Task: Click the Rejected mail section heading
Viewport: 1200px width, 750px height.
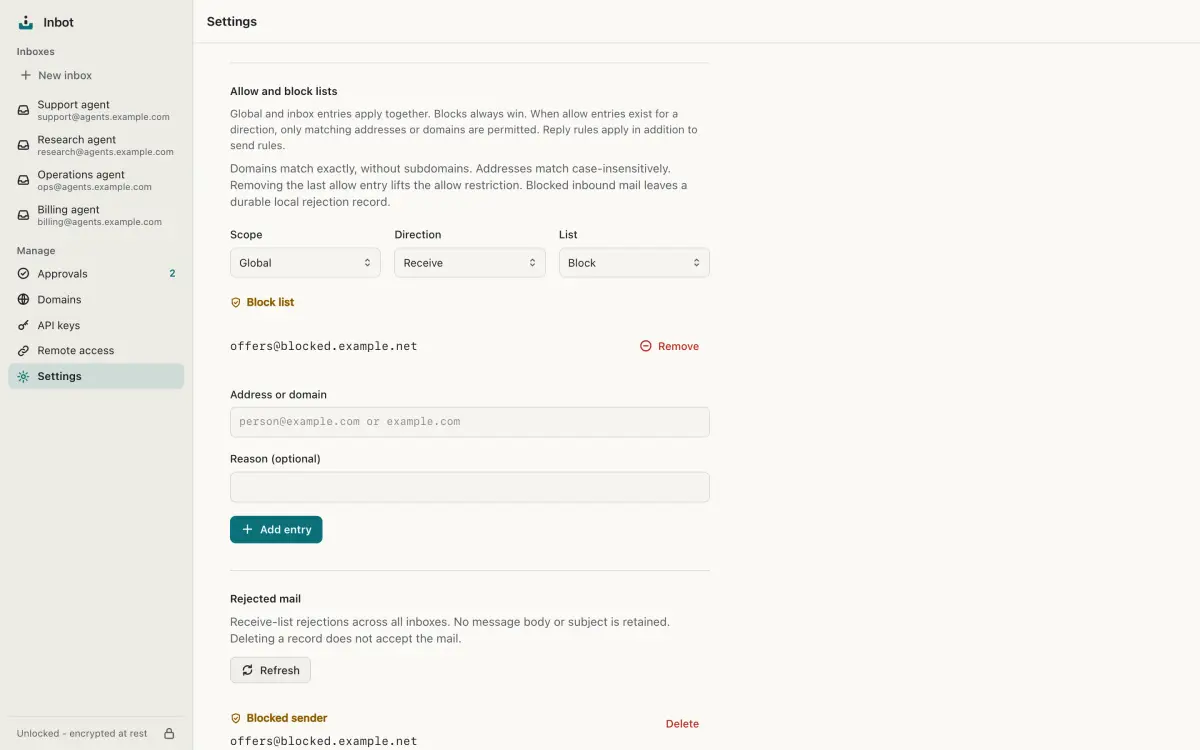Action: tap(265, 599)
